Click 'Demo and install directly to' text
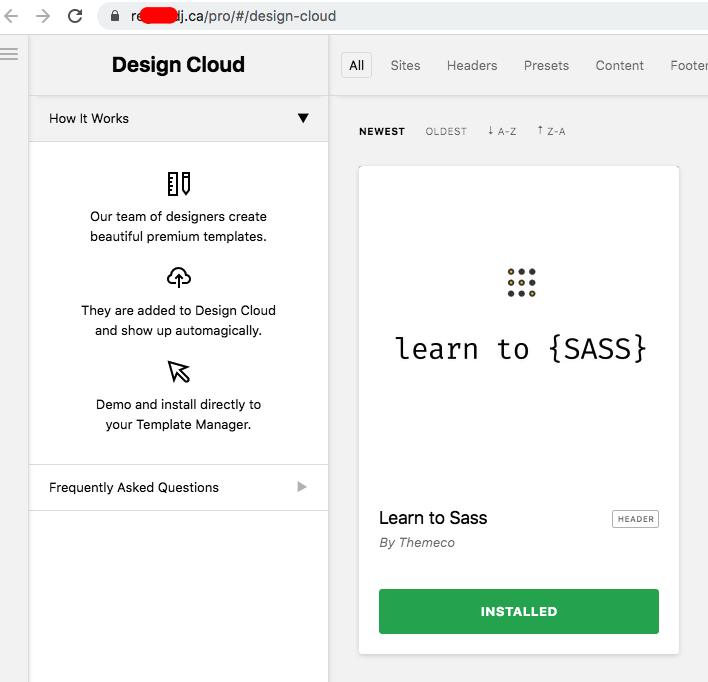This screenshot has width=708, height=682. [178, 404]
